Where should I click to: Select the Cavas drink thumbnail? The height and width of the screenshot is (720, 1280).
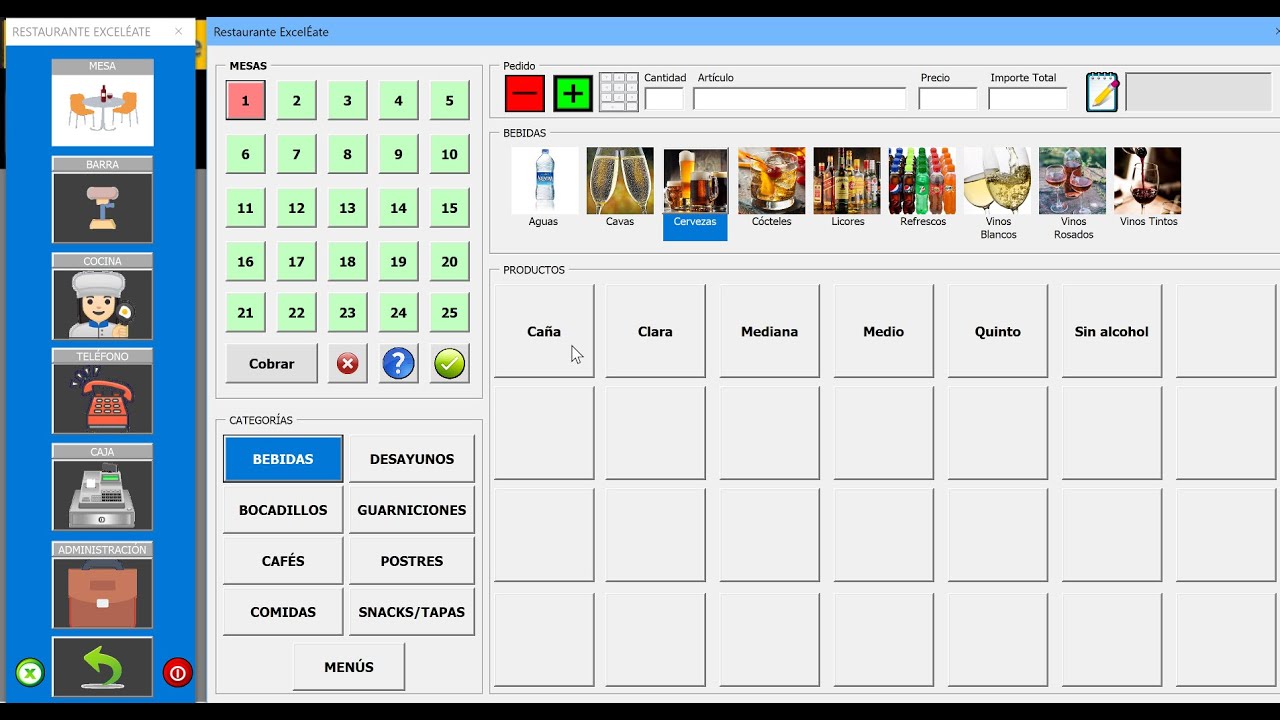620,181
